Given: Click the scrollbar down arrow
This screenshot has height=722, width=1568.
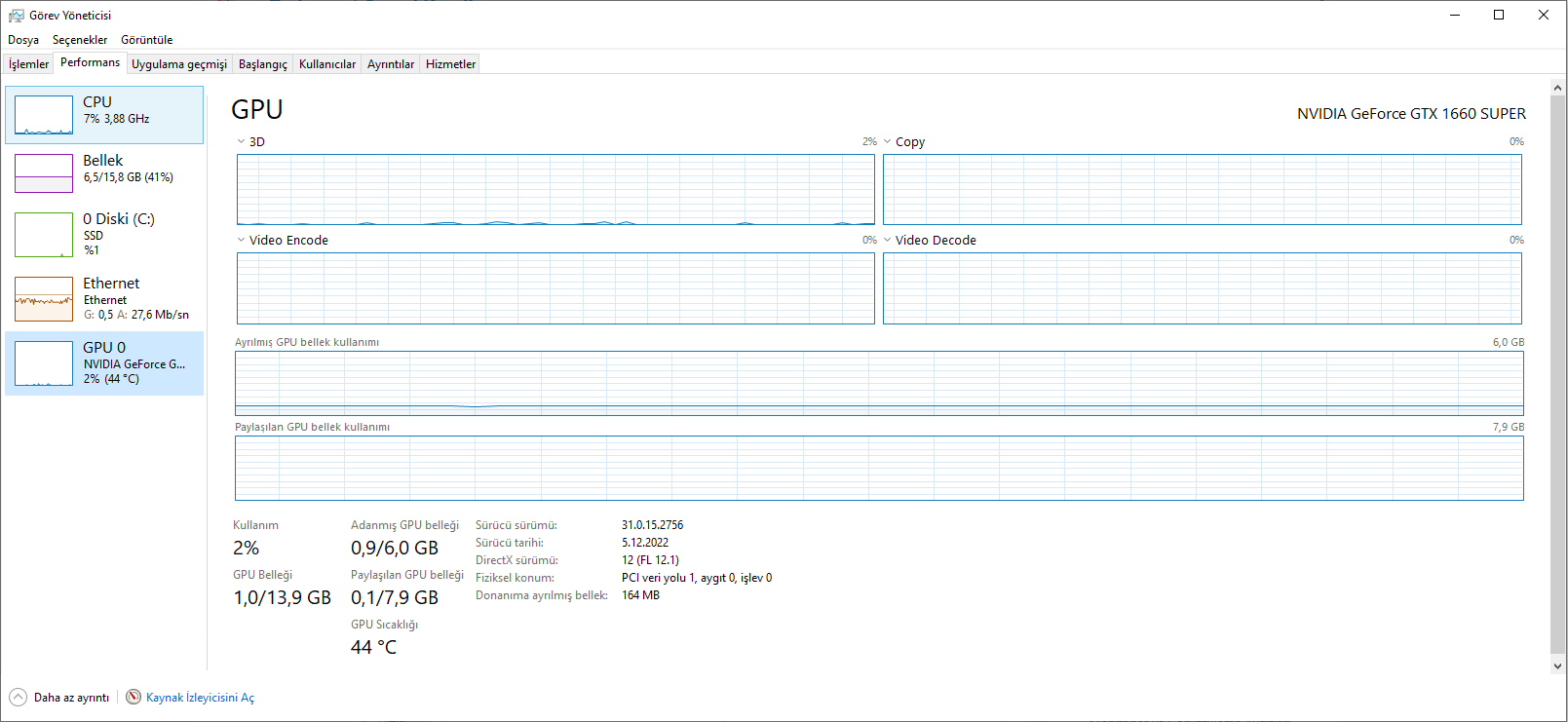Looking at the screenshot, I should pyautogui.click(x=1557, y=666).
